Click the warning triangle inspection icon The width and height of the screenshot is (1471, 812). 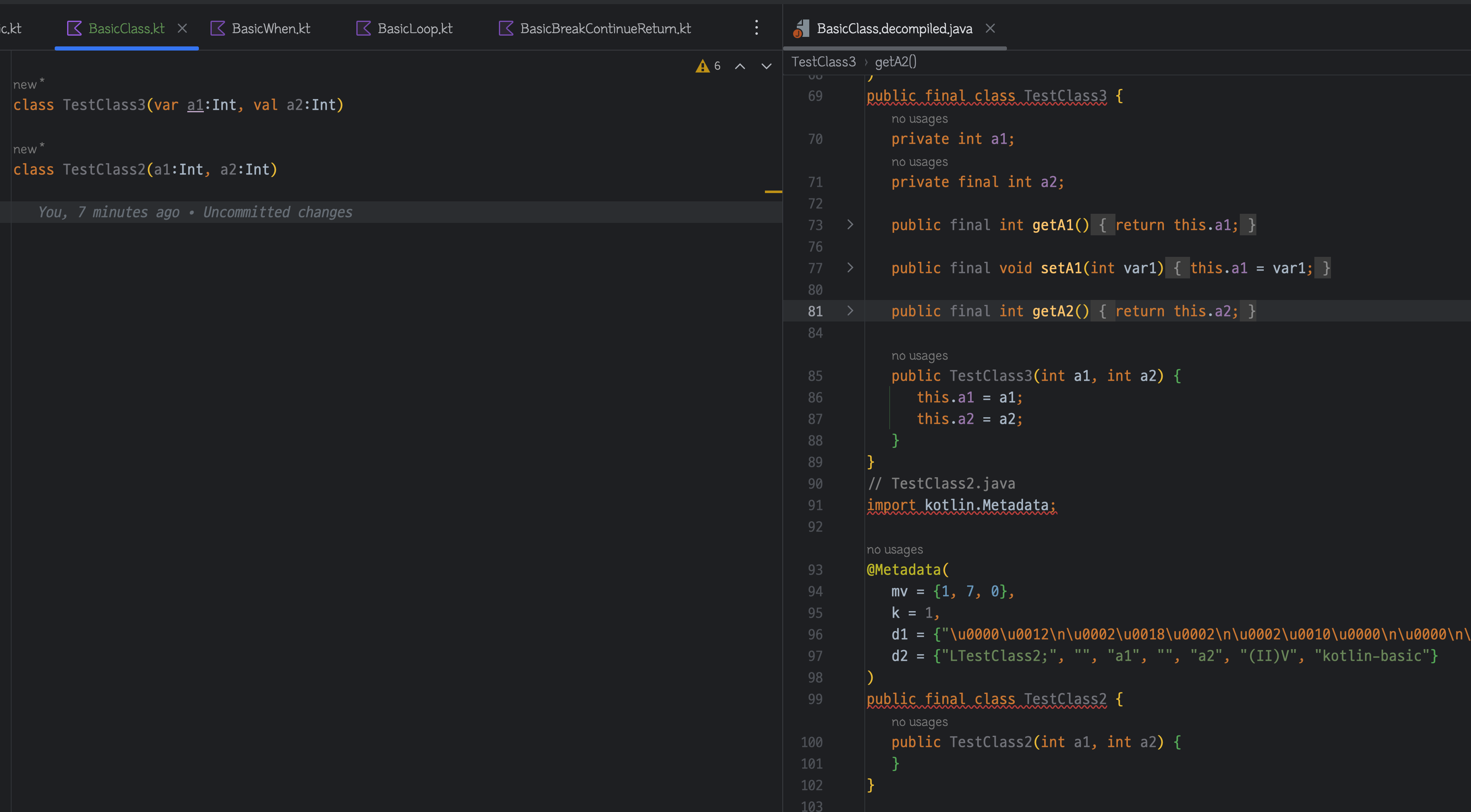click(x=702, y=66)
